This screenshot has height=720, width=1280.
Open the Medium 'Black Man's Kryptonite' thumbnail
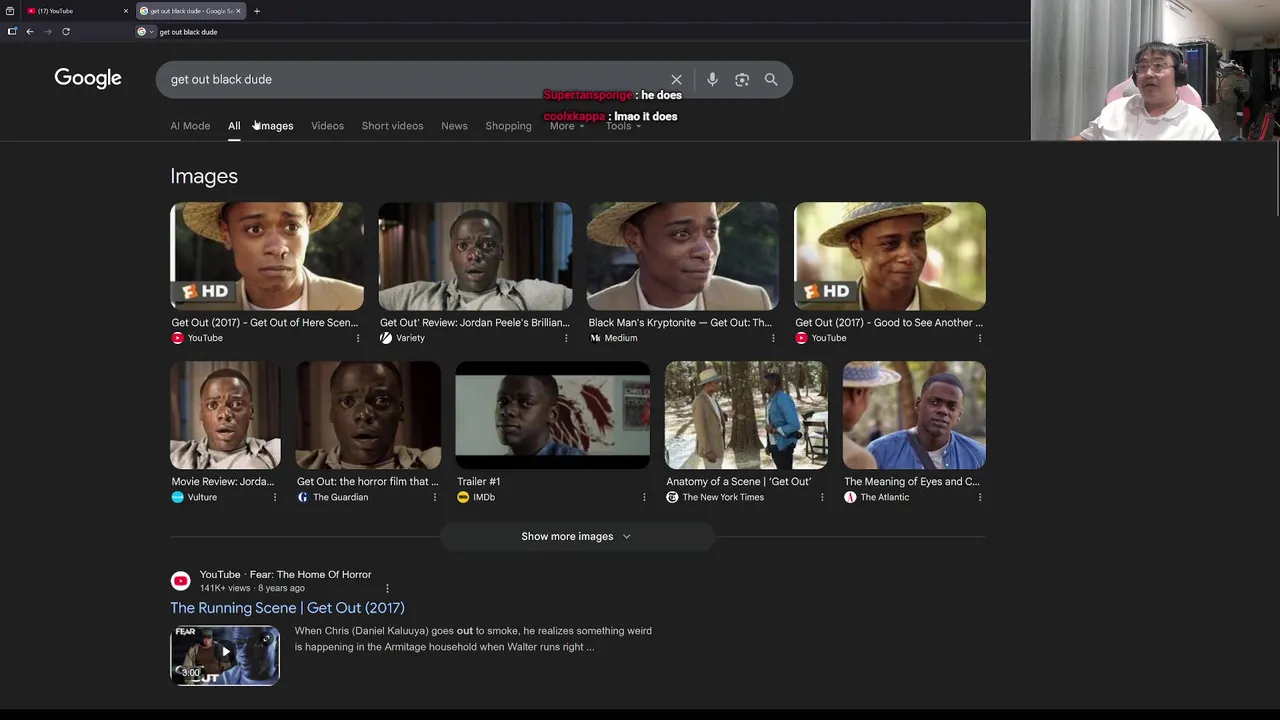pos(683,256)
